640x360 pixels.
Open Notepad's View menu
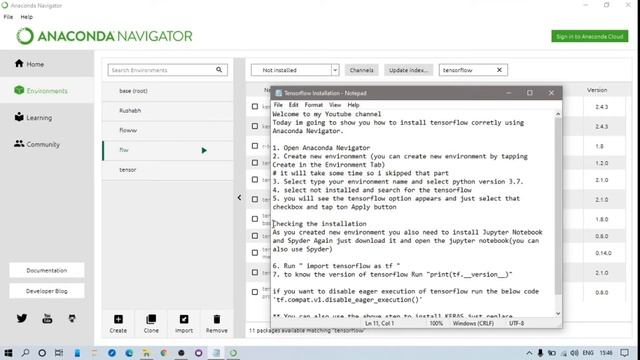[x=335, y=105]
